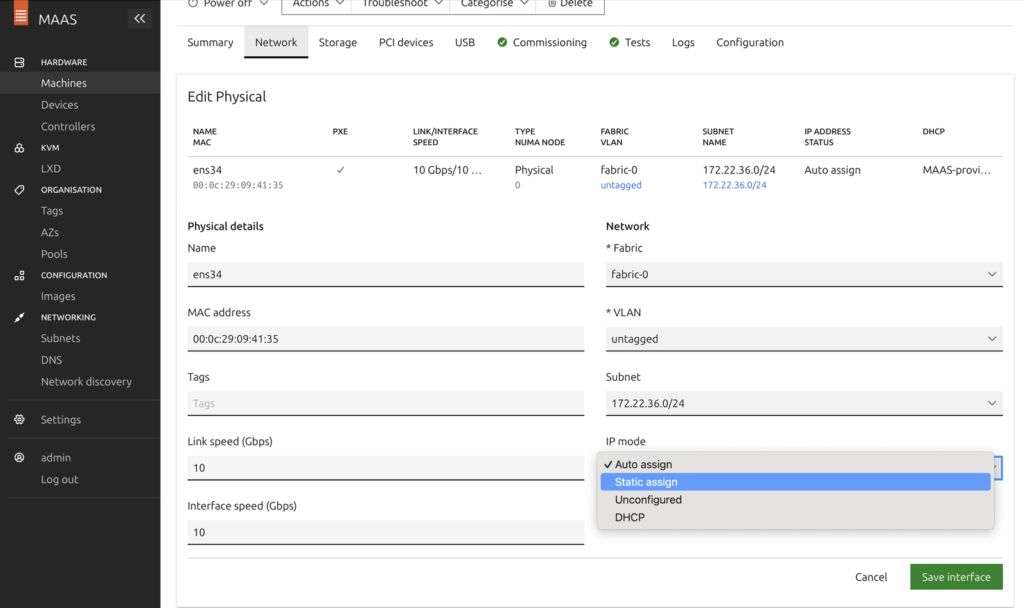1024x608 pixels.
Task: Click the Tags input field
Action: [x=385, y=403]
